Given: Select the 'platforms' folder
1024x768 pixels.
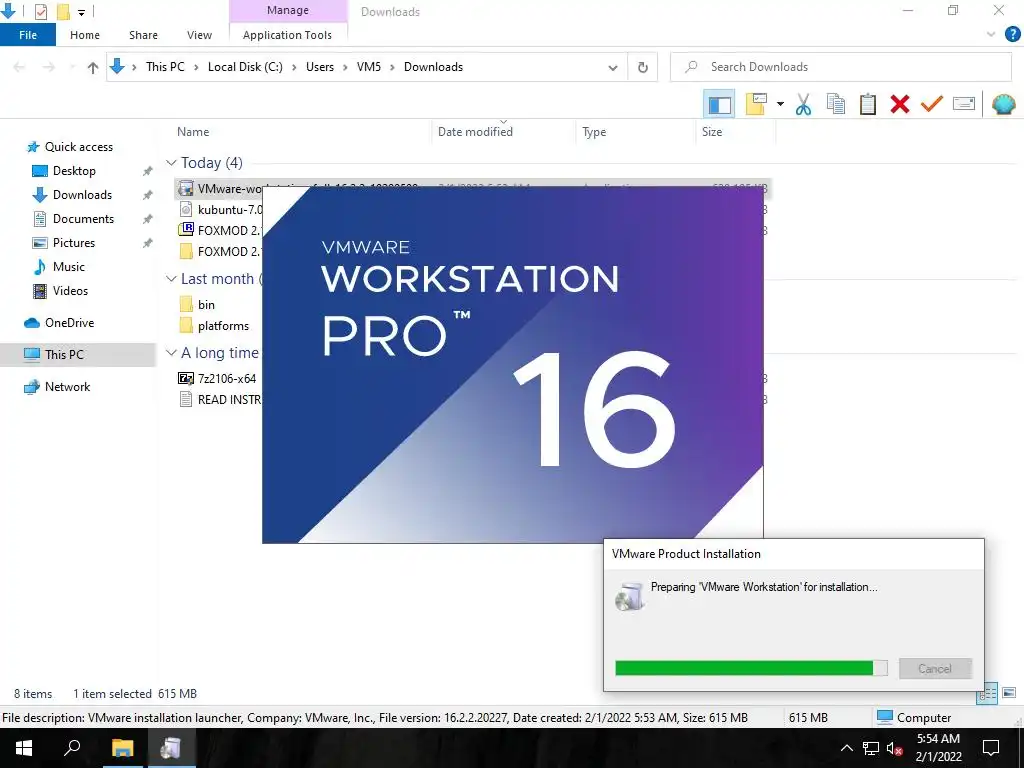Looking at the screenshot, I should [214, 326].
